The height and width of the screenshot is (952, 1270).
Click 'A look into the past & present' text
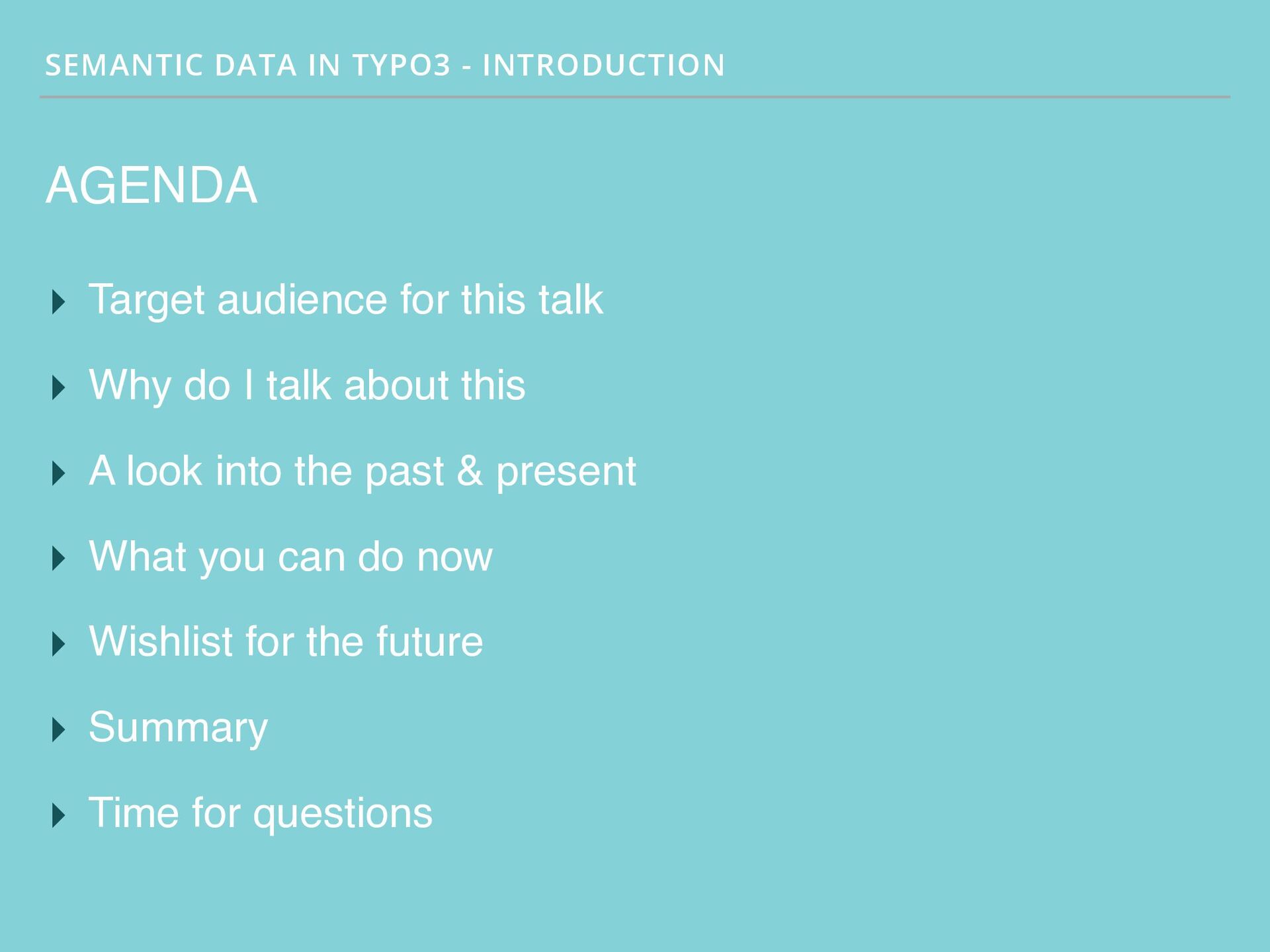click(362, 471)
